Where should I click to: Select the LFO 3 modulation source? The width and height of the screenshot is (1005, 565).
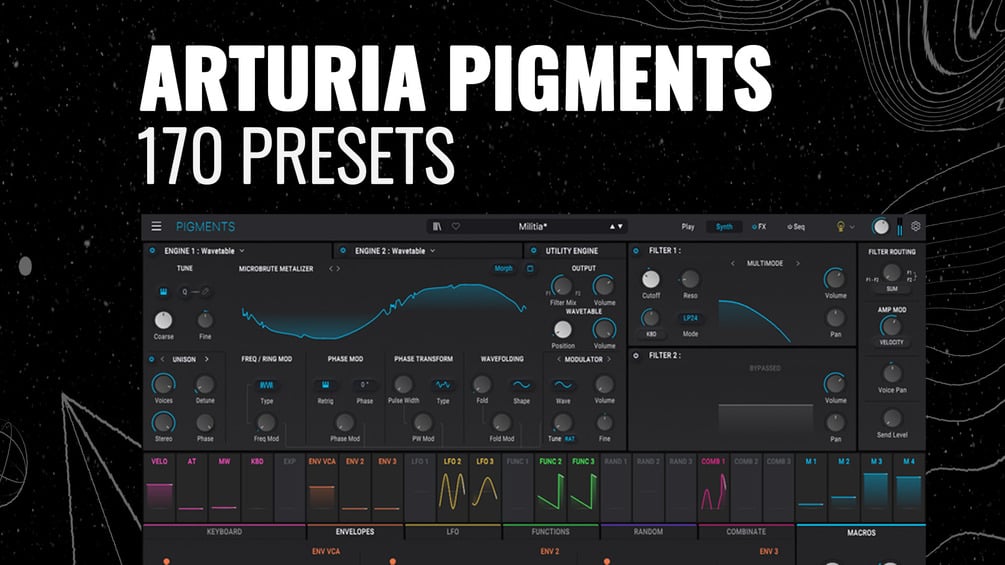pyautogui.click(x=485, y=486)
